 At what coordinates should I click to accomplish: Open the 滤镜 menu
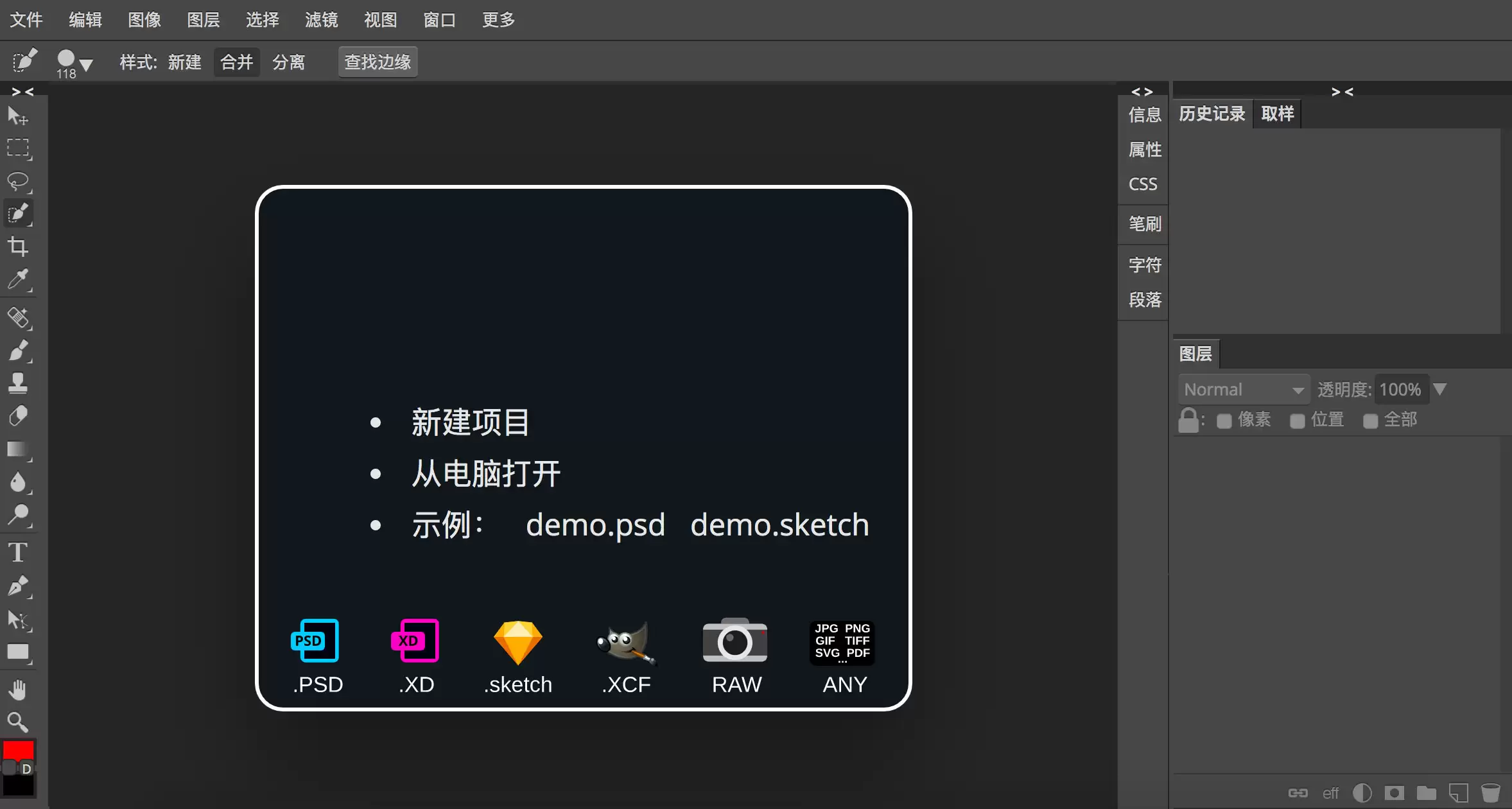pos(321,20)
